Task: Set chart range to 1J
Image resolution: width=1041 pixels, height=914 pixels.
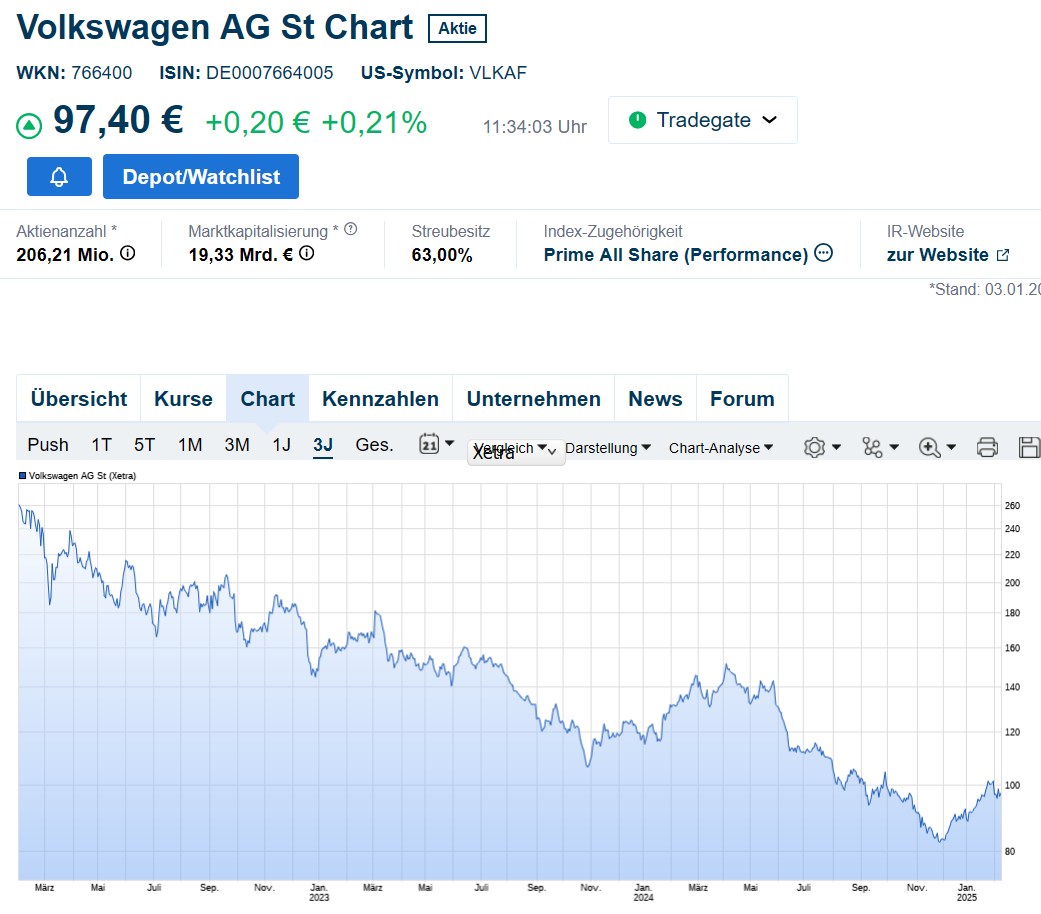Action: point(281,445)
